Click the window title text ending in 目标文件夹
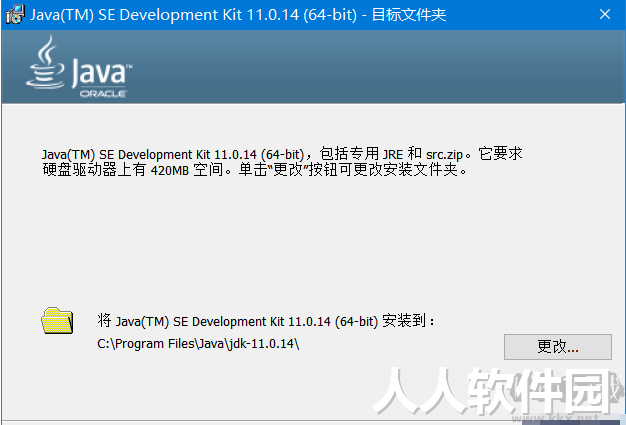The width and height of the screenshot is (626, 425). point(238,15)
